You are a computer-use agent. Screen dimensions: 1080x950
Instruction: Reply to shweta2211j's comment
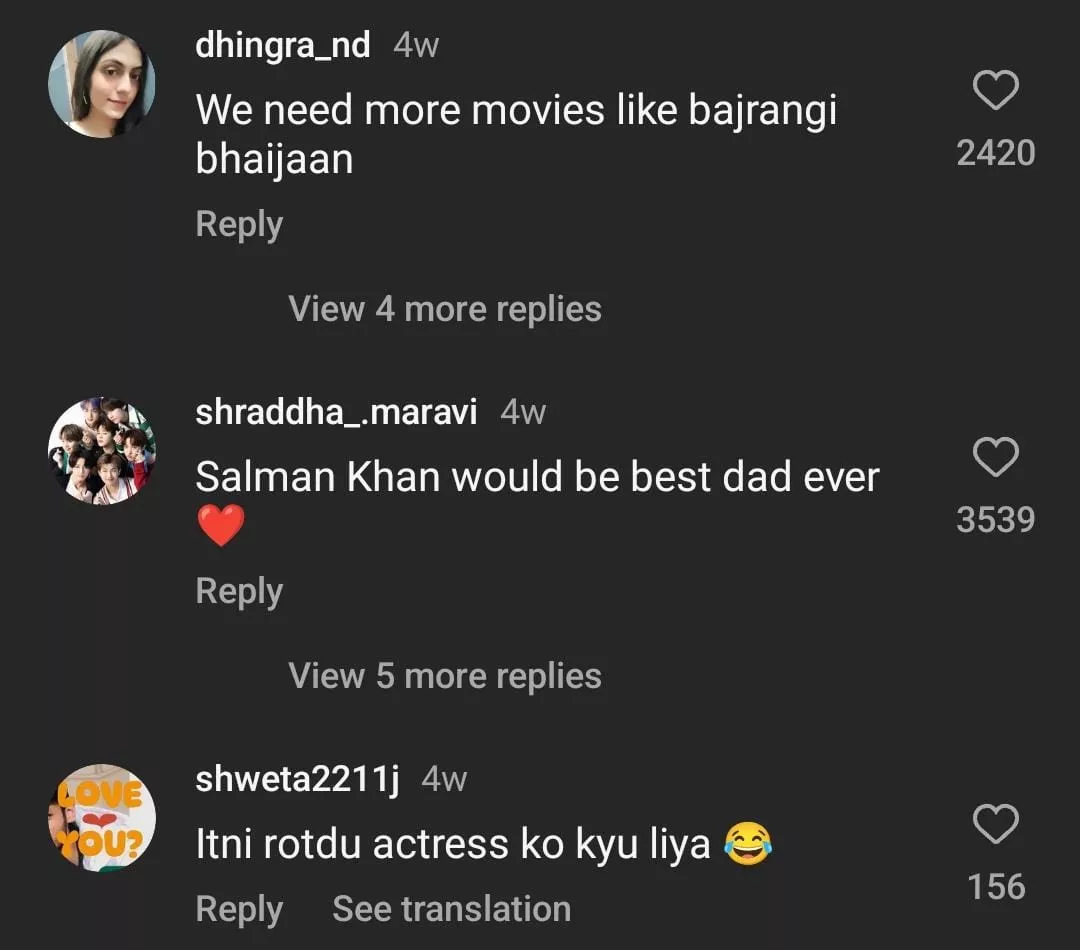[x=239, y=909]
